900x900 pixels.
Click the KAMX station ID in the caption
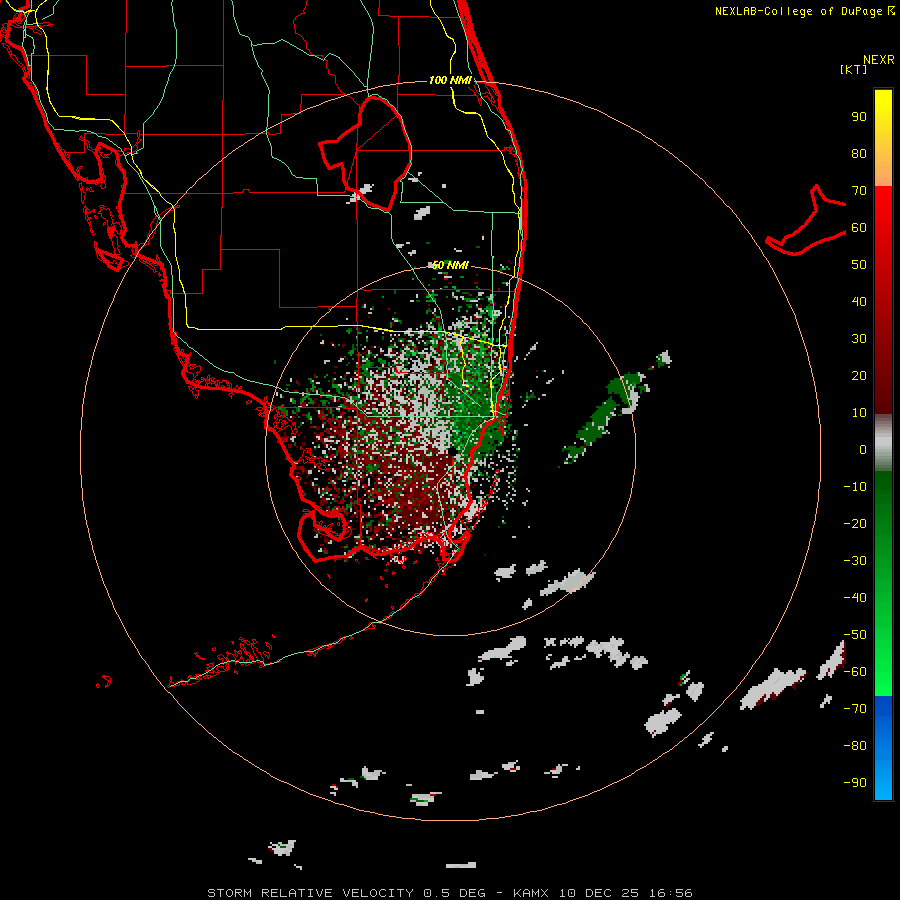531,893
